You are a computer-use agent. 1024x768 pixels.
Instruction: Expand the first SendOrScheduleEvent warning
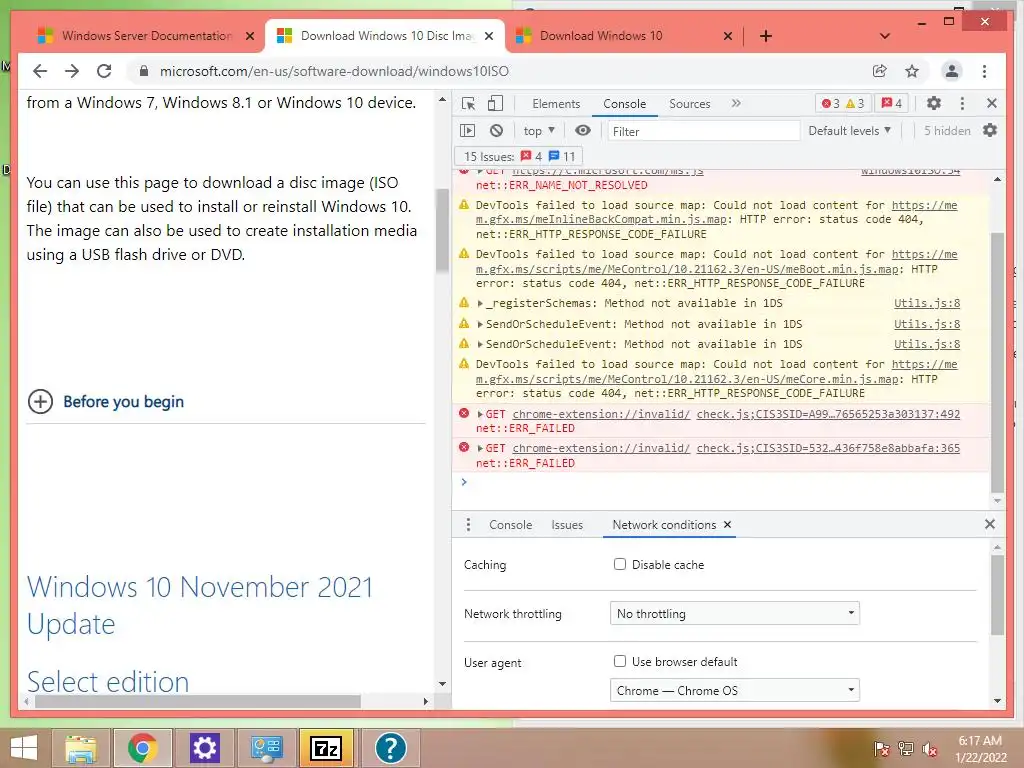coord(480,325)
